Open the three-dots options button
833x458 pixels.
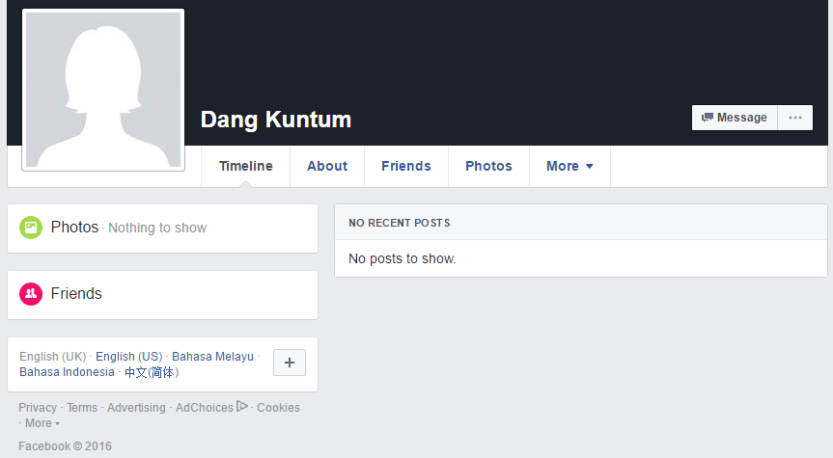795,118
